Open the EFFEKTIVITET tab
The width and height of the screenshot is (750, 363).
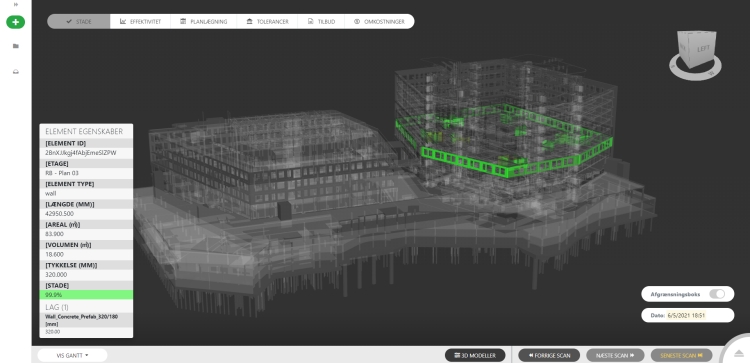[x=140, y=22]
